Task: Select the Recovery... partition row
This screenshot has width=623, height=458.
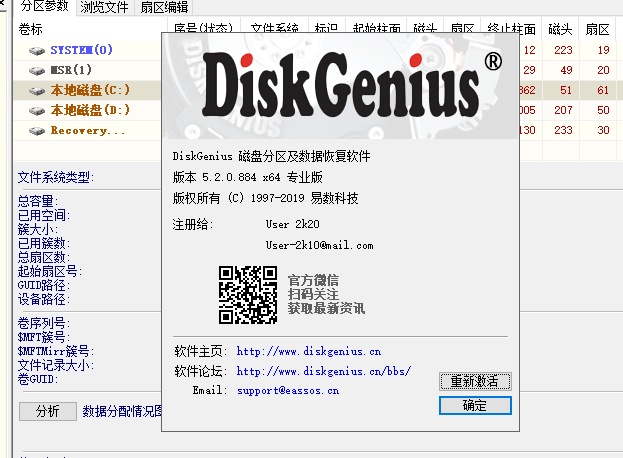Action: (x=87, y=130)
